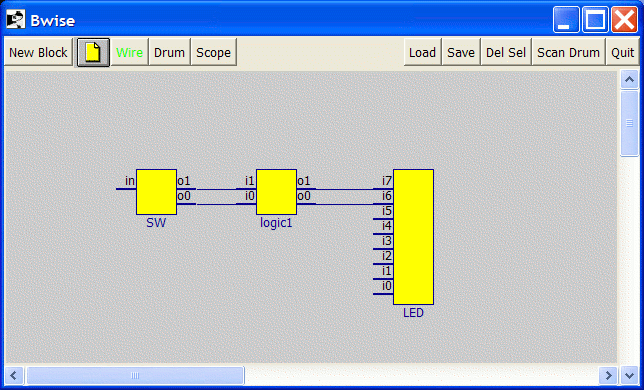Click the horizontal scrollbar thumb

[135, 375]
